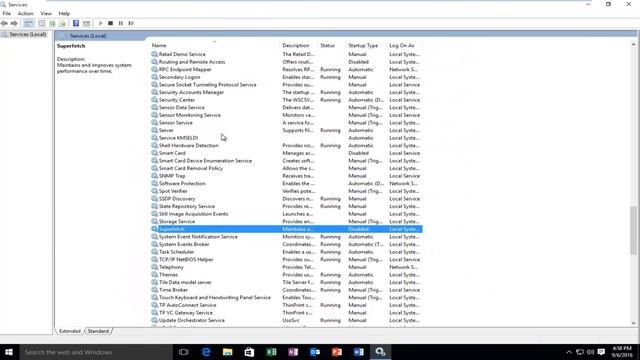Select Still Image Acquisition Events service
Viewport: 640px width, 360px height.
(x=286, y=214)
